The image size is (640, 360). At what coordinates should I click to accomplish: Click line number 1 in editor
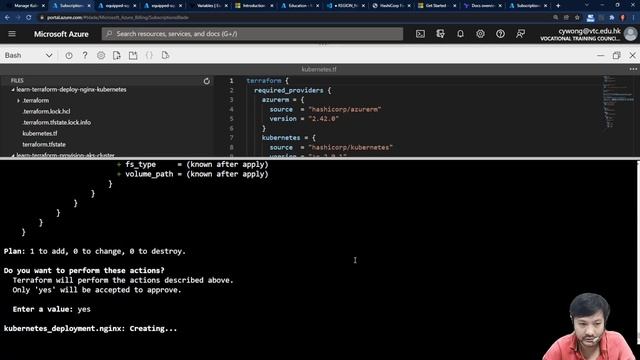coord(231,81)
